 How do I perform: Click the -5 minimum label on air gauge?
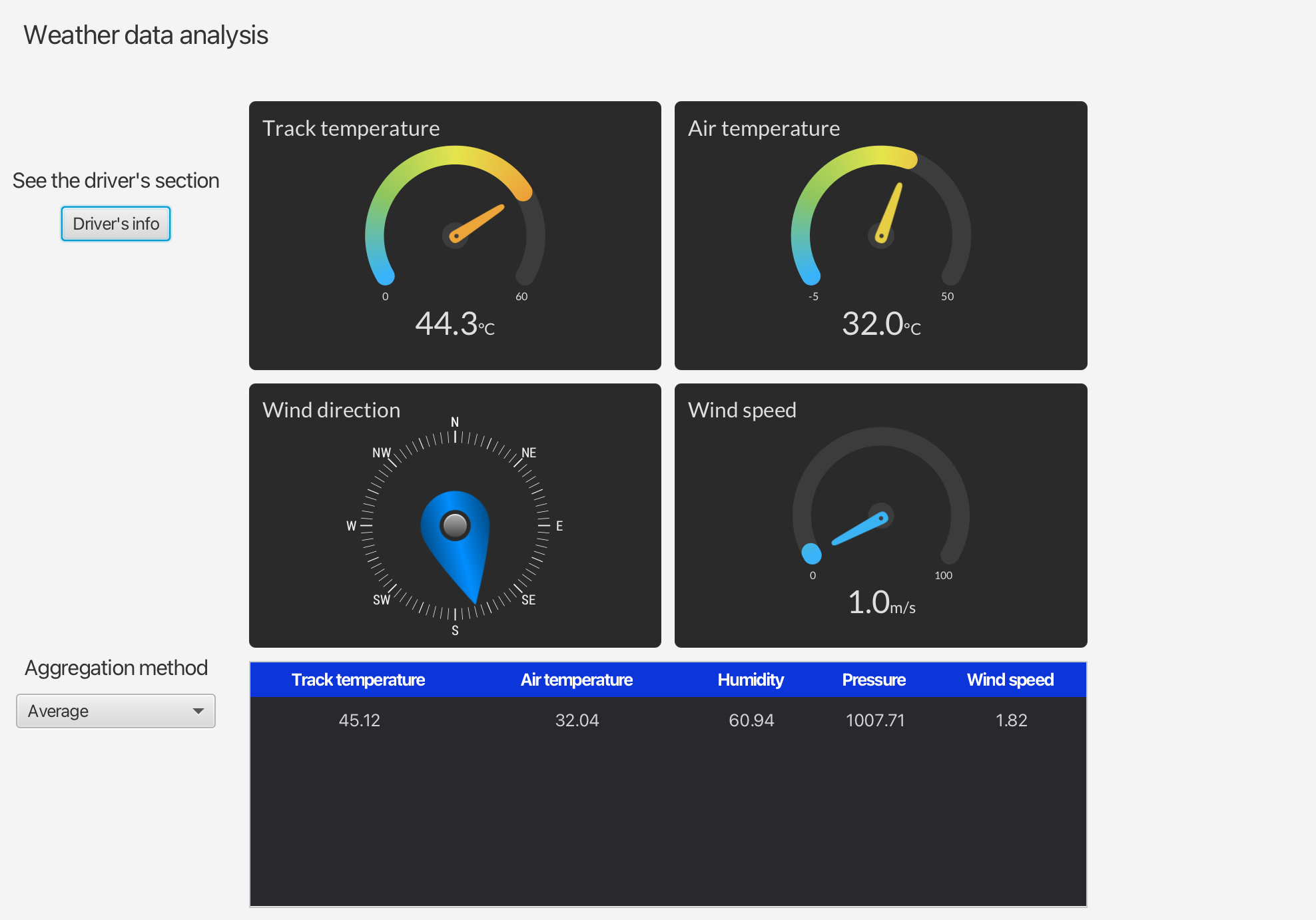(x=813, y=297)
